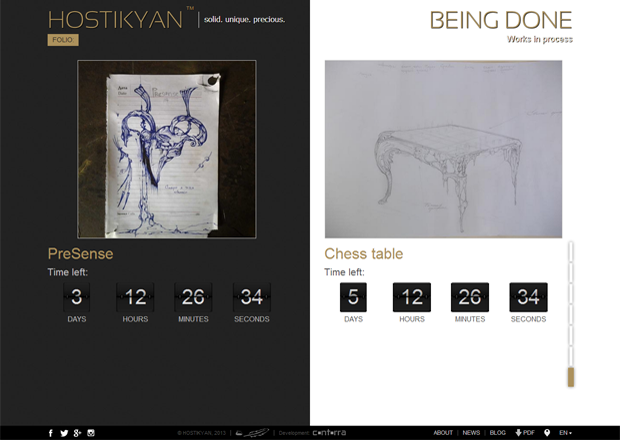This screenshot has height=440, width=620.
Task: Open the Facebook page icon
Action: [x=51, y=433]
